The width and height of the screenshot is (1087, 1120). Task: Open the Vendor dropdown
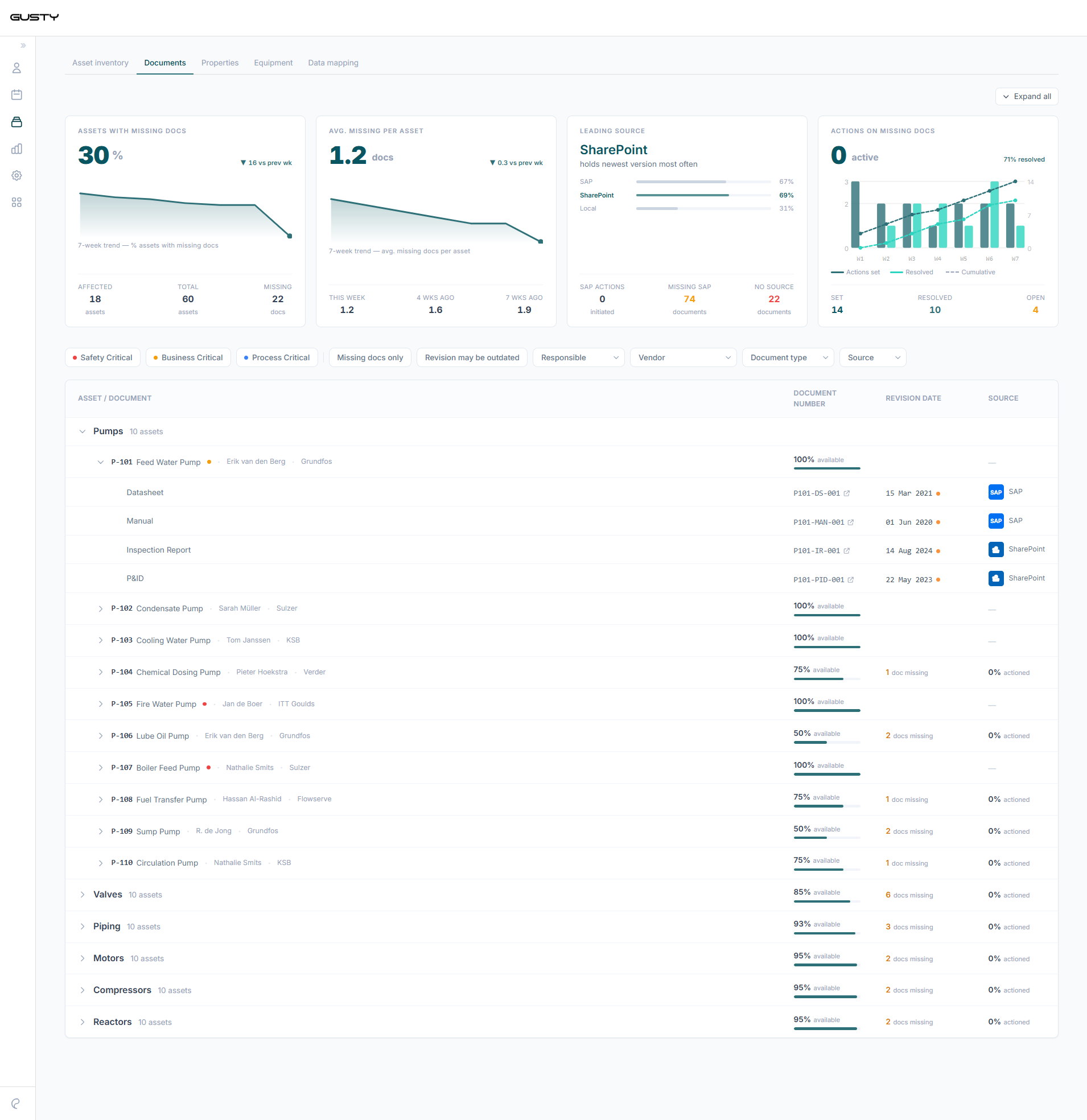pos(684,358)
